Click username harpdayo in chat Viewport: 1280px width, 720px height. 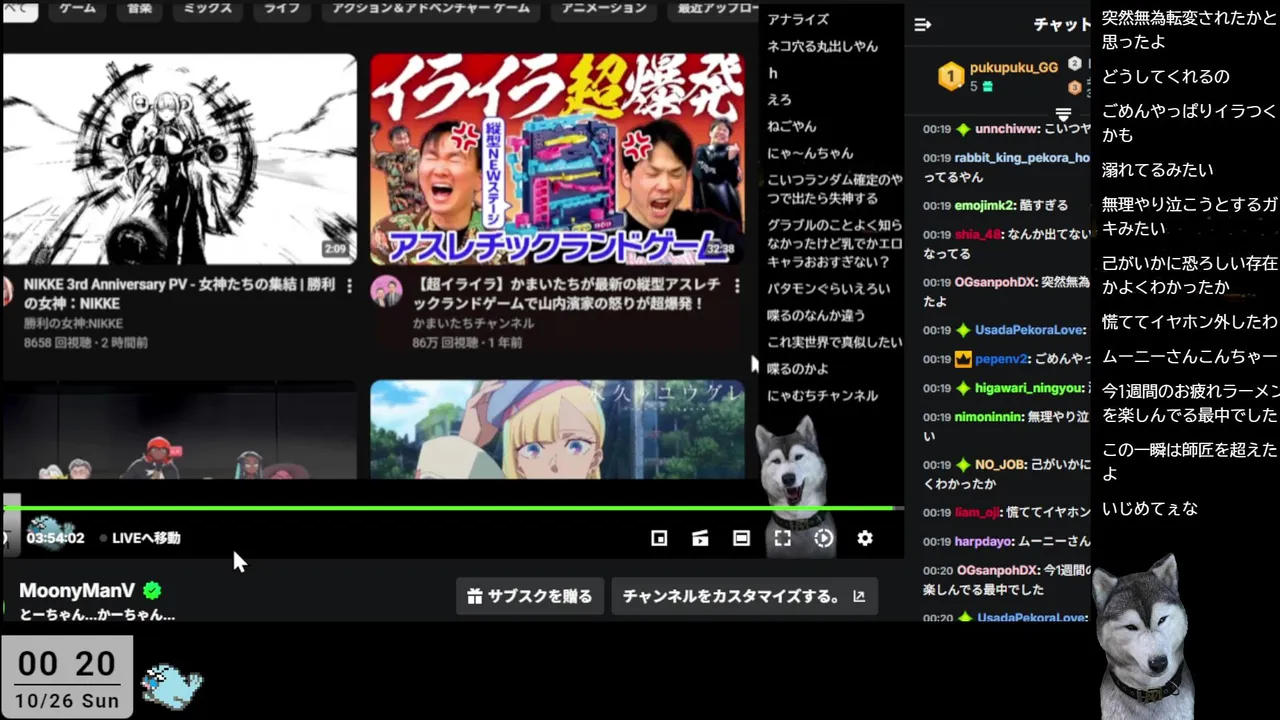(983, 541)
